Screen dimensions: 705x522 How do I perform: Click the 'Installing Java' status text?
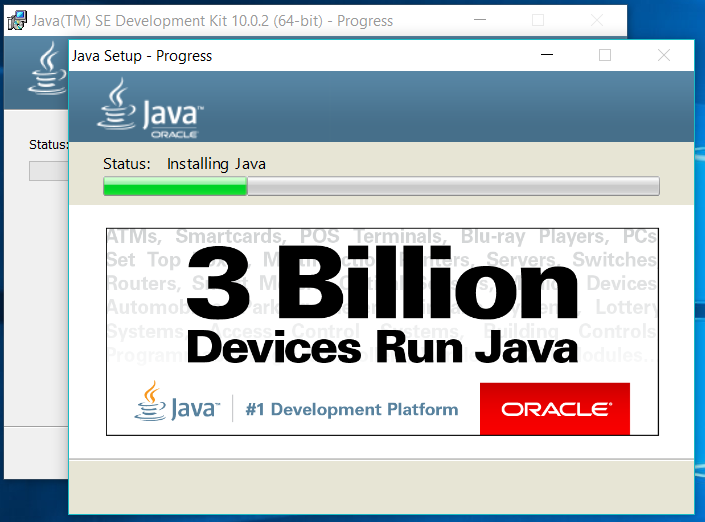pos(216,164)
